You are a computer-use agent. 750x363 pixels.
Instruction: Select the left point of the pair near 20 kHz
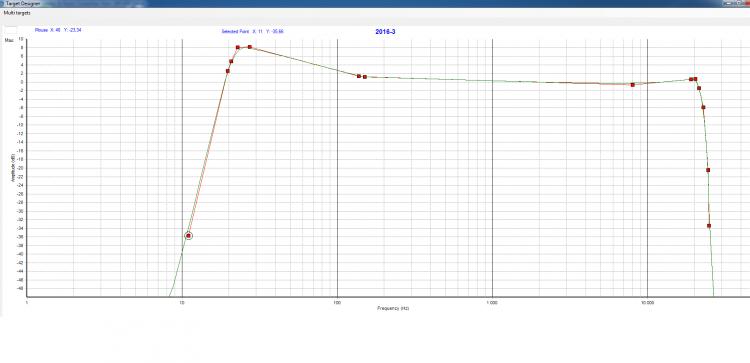pyautogui.click(x=691, y=79)
